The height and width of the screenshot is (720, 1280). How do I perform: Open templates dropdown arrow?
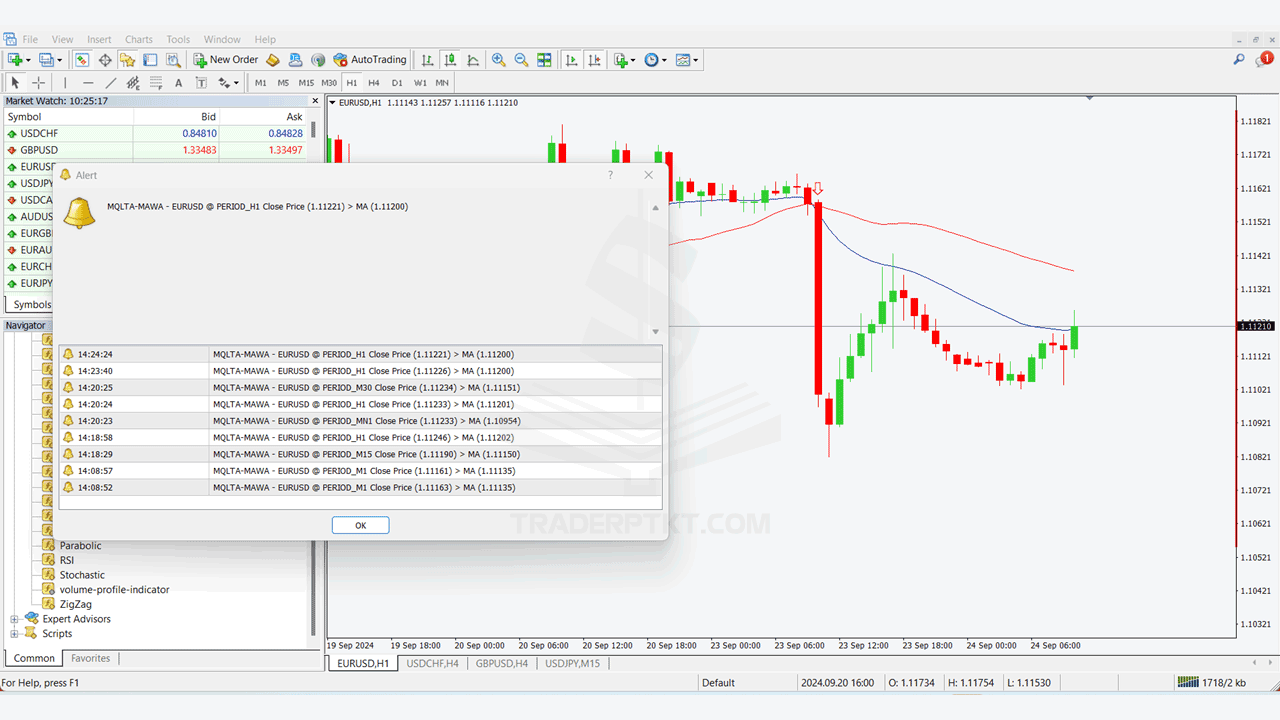[x=696, y=60]
